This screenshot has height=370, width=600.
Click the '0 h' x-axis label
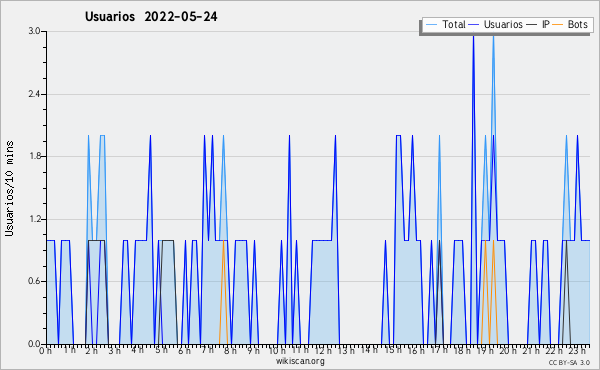coord(45,350)
